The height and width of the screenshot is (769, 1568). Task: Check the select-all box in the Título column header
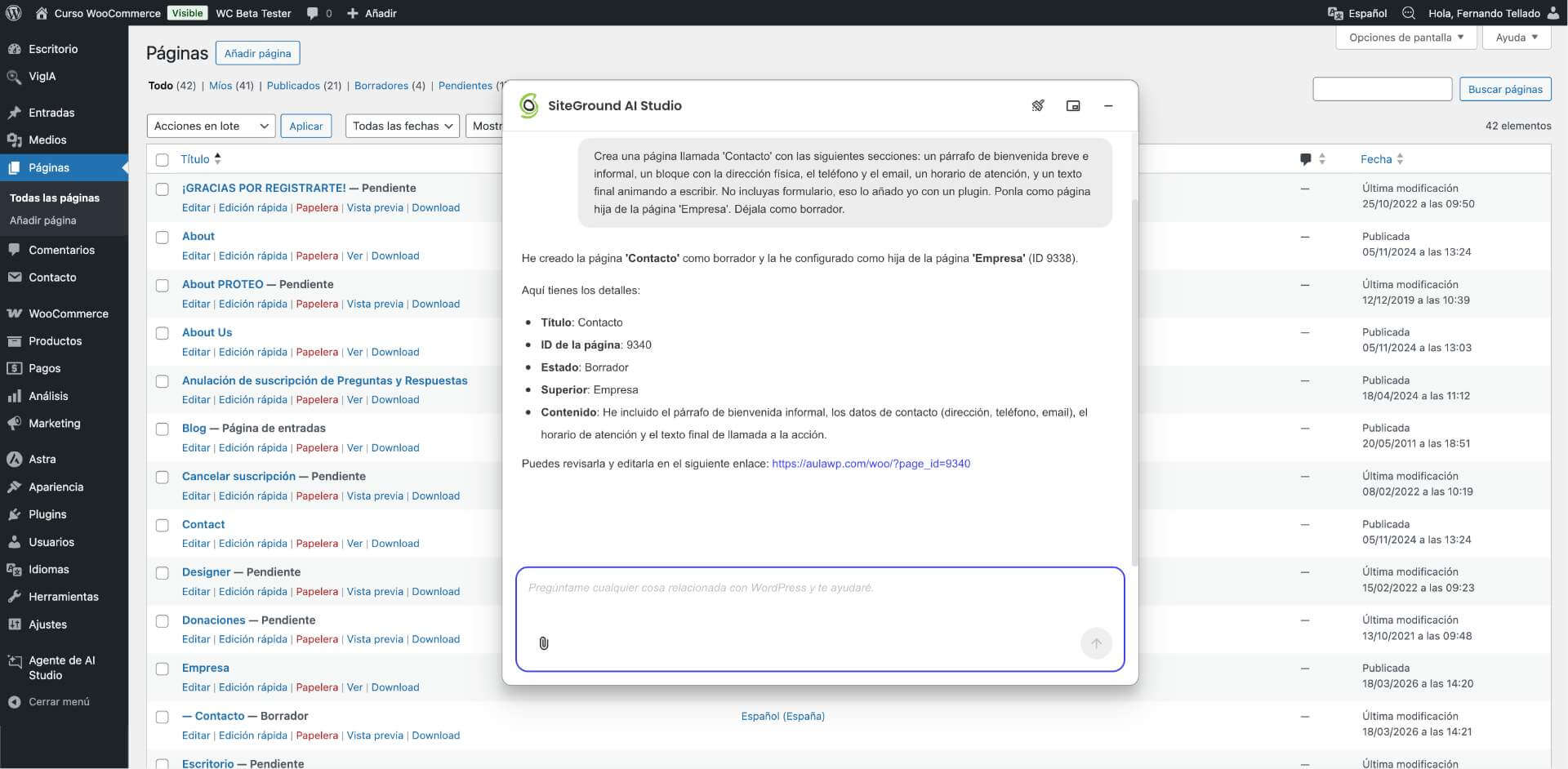(x=163, y=159)
